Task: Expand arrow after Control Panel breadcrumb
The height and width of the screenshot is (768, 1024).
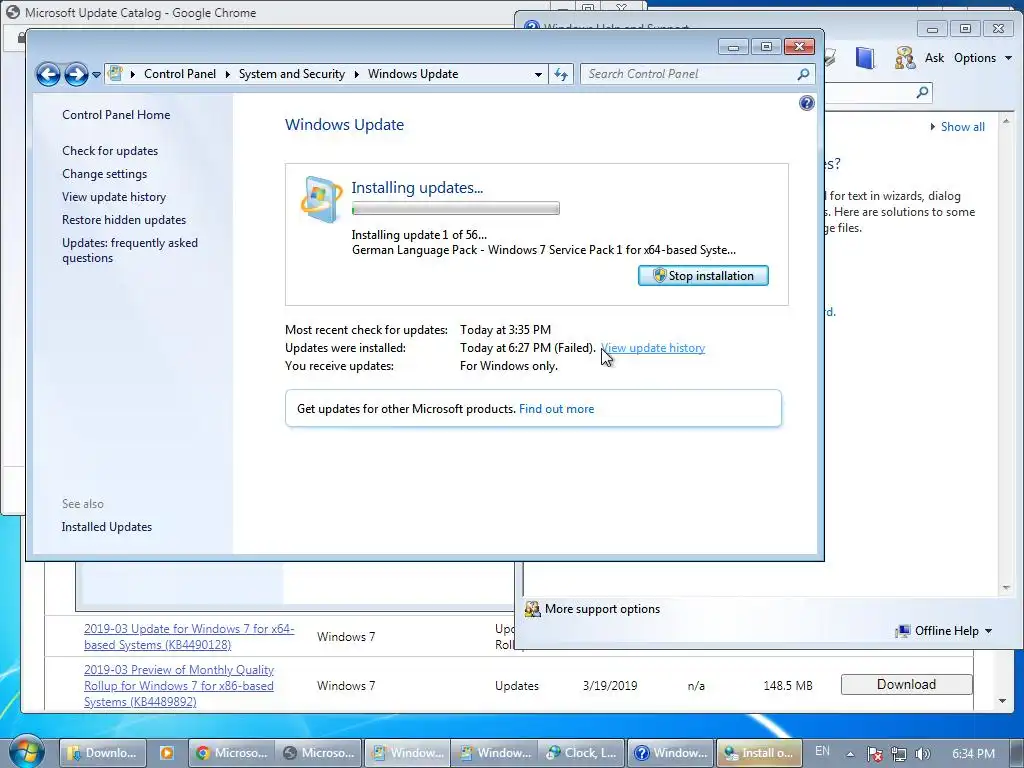Action: click(228, 74)
